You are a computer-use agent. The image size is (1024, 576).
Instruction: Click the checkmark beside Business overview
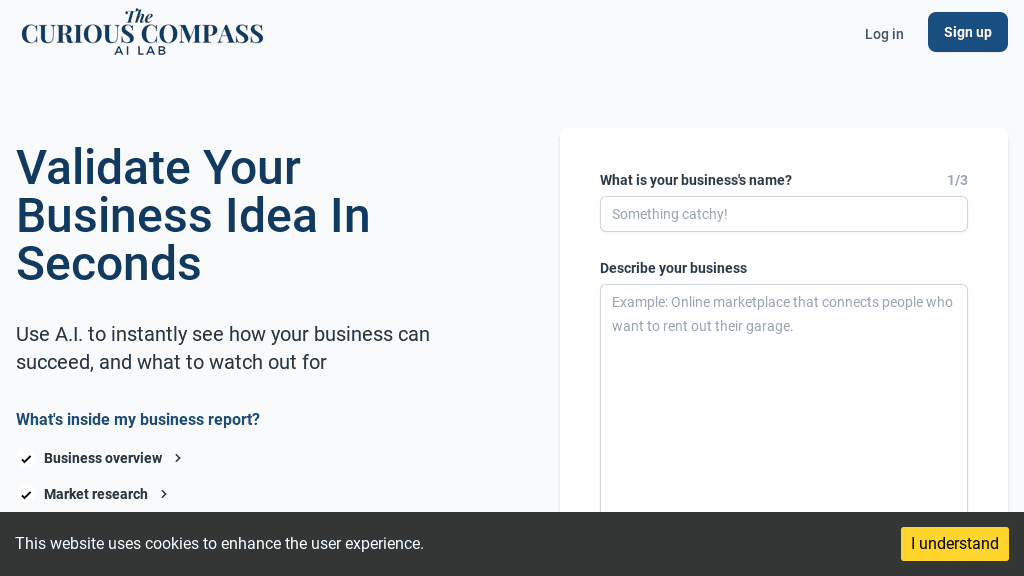pyautogui.click(x=26, y=458)
